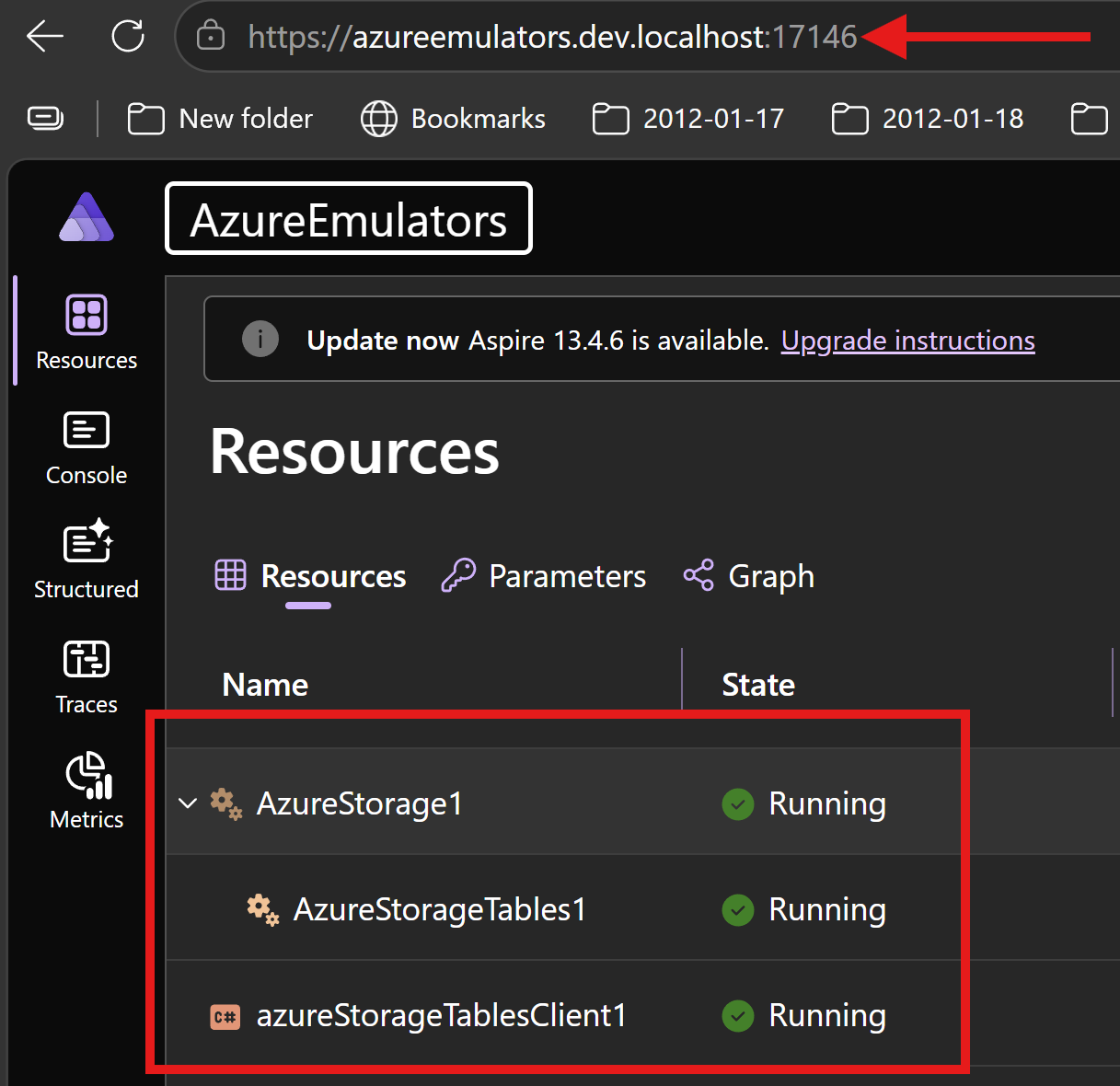The width and height of the screenshot is (1120, 1086).
Task: Sort by the Name column header
Action: click(x=265, y=685)
